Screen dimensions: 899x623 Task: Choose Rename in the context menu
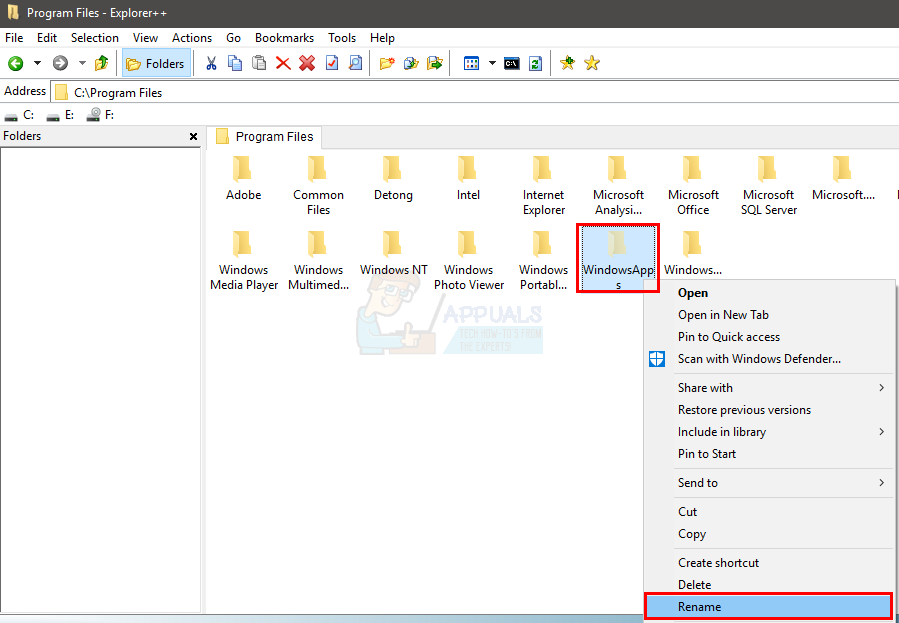click(x=768, y=606)
